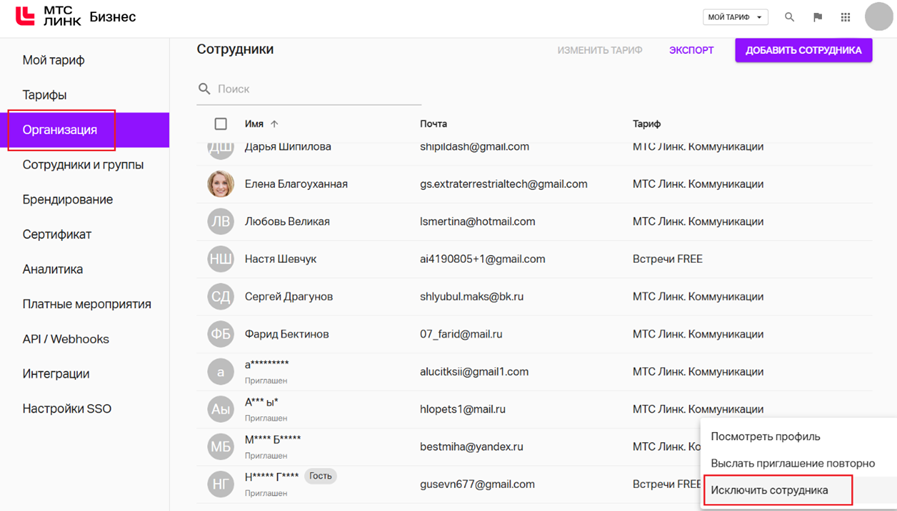Click the flag icon in header
This screenshot has height=511, width=897.
[x=817, y=17]
